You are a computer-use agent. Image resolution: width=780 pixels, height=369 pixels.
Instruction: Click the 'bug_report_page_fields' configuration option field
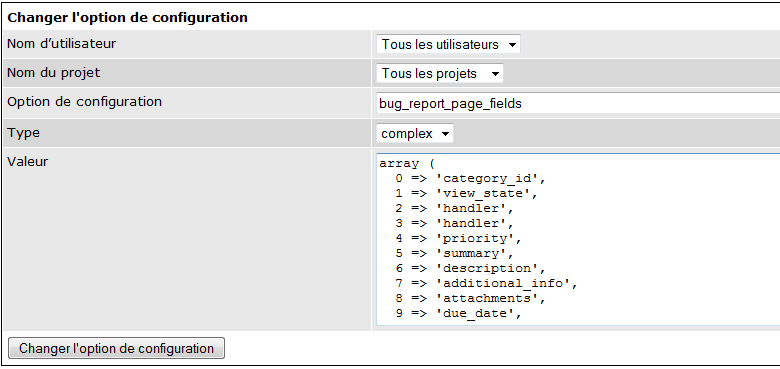click(x=578, y=103)
